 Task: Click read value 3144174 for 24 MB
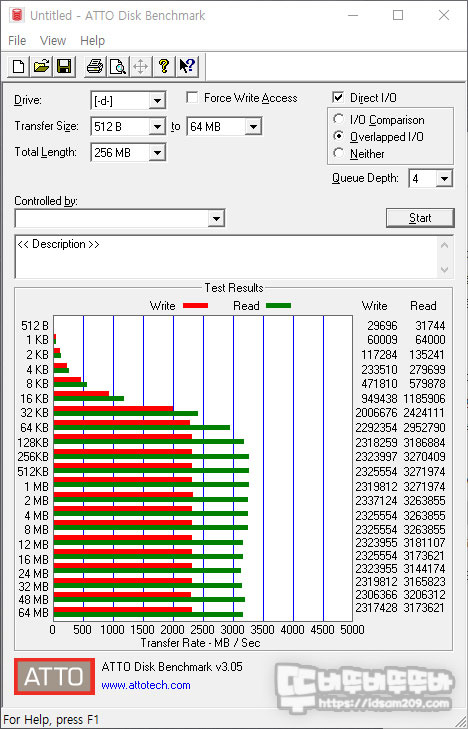[423, 569]
